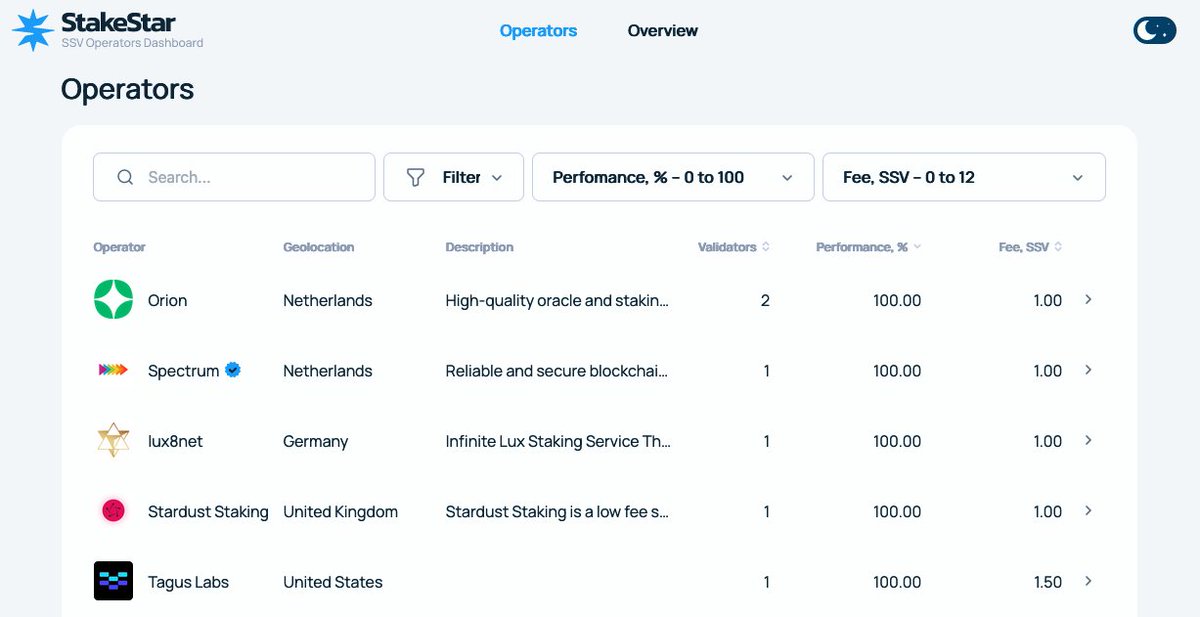Click the StakeStar star logo
The image size is (1200, 617).
coord(33,30)
